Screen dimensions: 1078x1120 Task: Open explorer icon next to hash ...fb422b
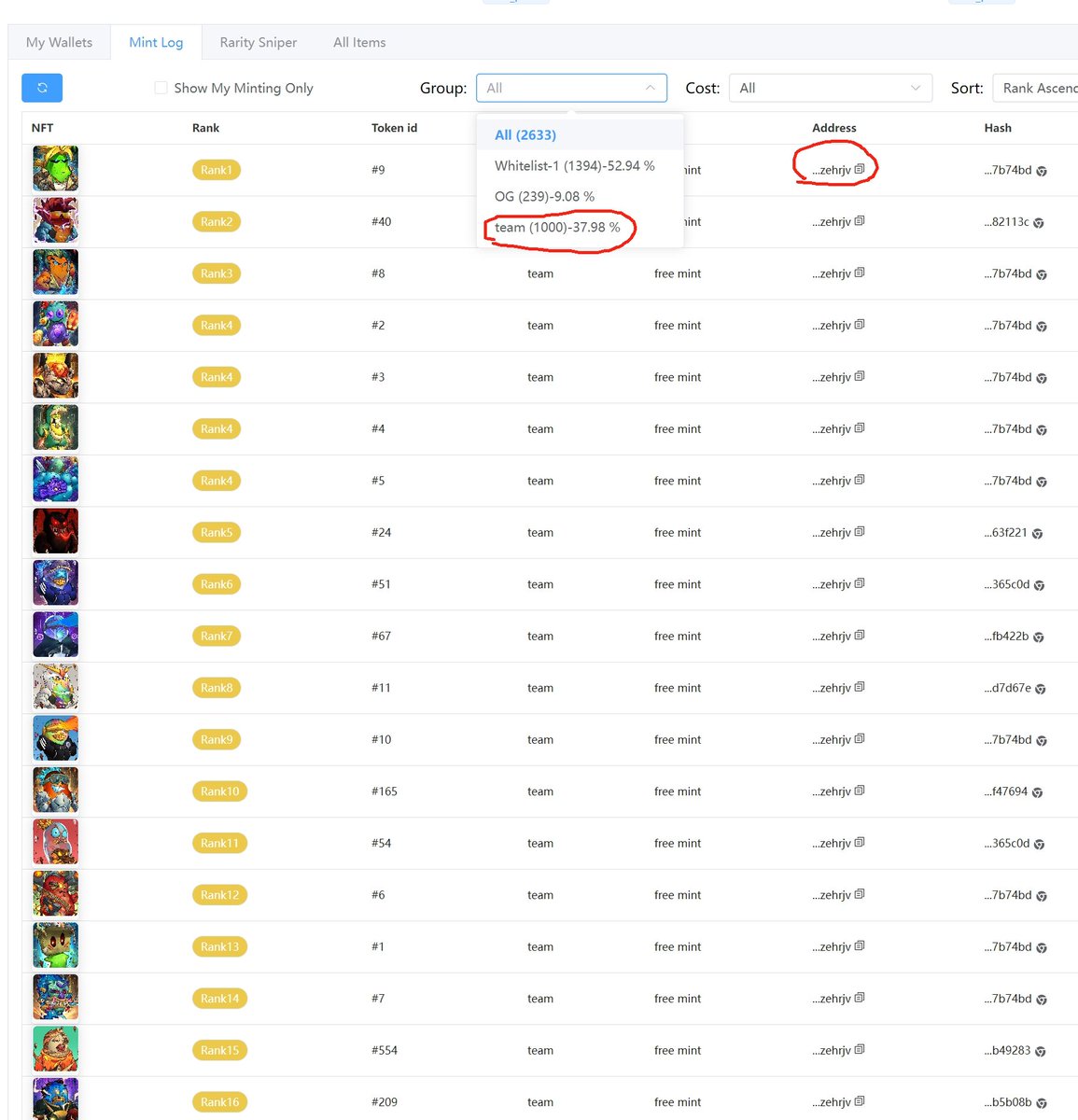tap(1039, 637)
